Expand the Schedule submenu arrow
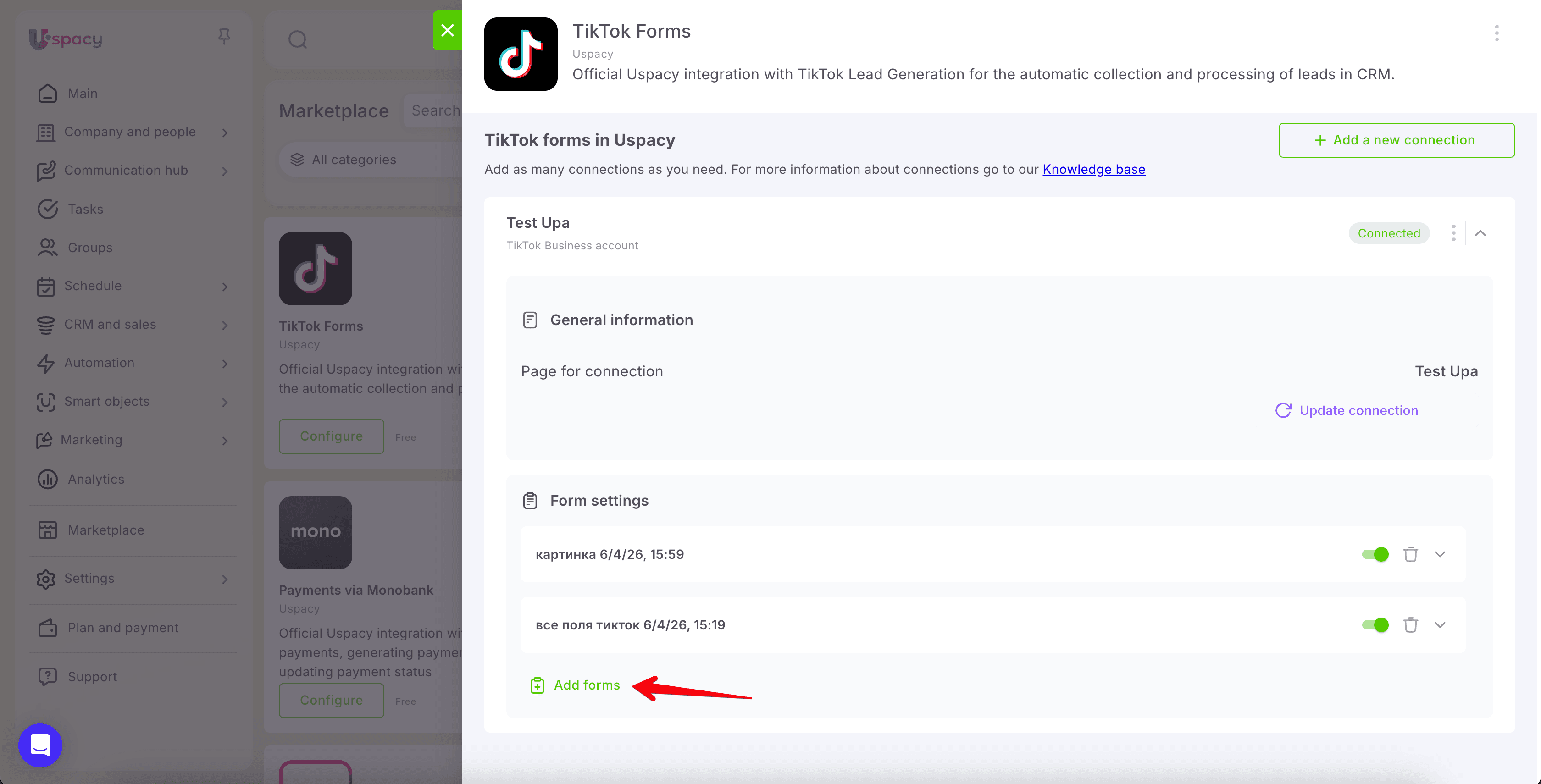This screenshot has width=1541, height=784. click(225, 287)
